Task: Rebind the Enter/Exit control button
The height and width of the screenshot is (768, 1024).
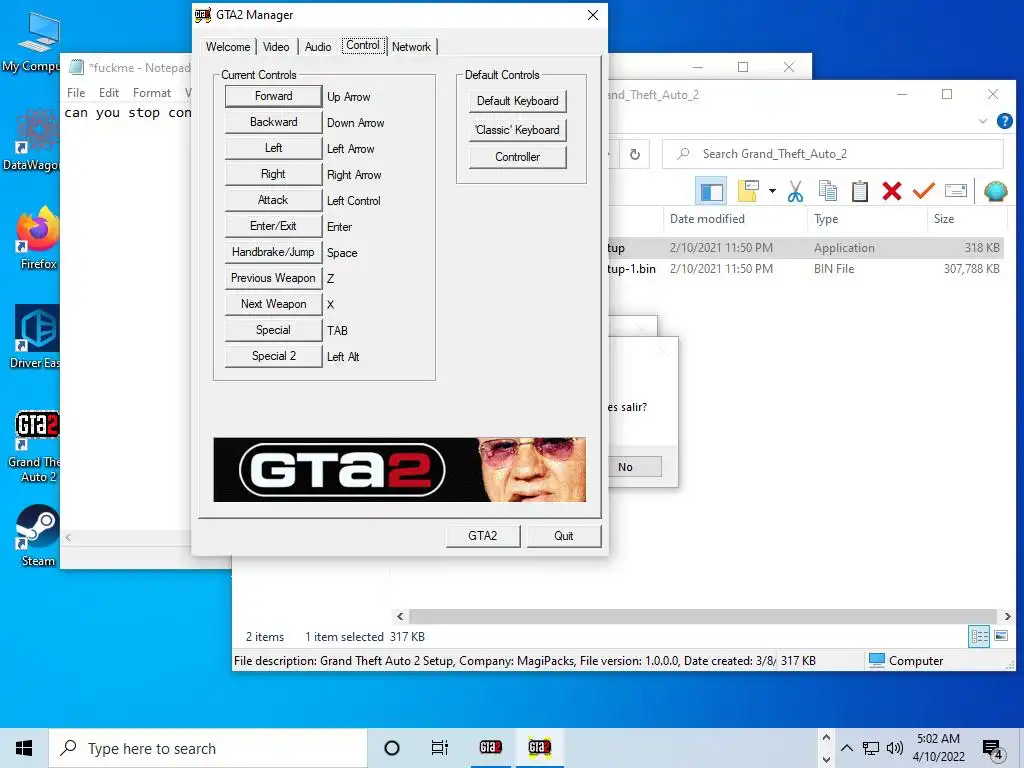Action: [x=274, y=226]
